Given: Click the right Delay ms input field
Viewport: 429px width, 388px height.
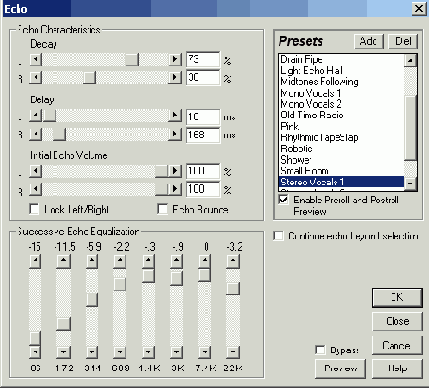Looking at the screenshot, I should tap(203, 135).
